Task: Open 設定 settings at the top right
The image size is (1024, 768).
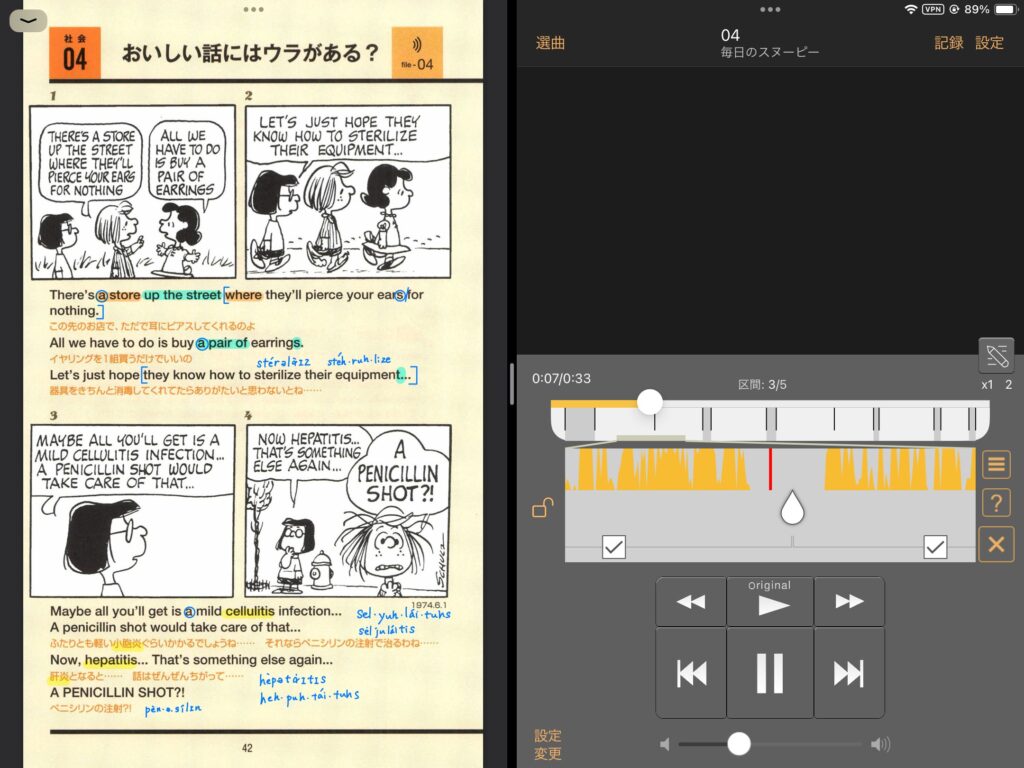Action: 989,43
